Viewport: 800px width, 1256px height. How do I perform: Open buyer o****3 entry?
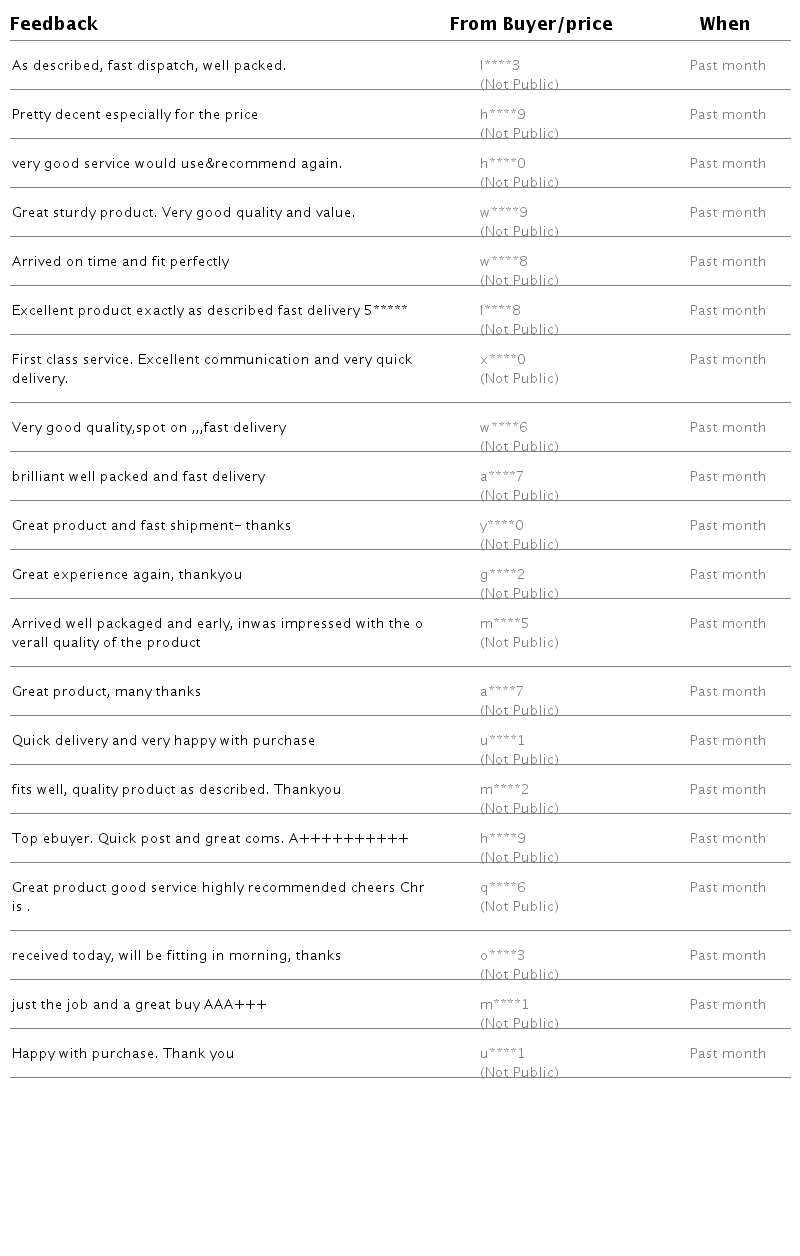pyautogui.click(x=502, y=956)
